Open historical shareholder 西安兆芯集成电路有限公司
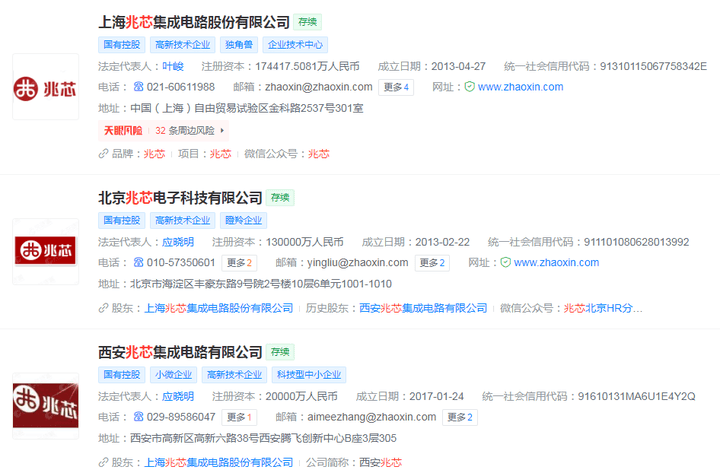The height and width of the screenshot is (473, 720). tap(423, 308)
